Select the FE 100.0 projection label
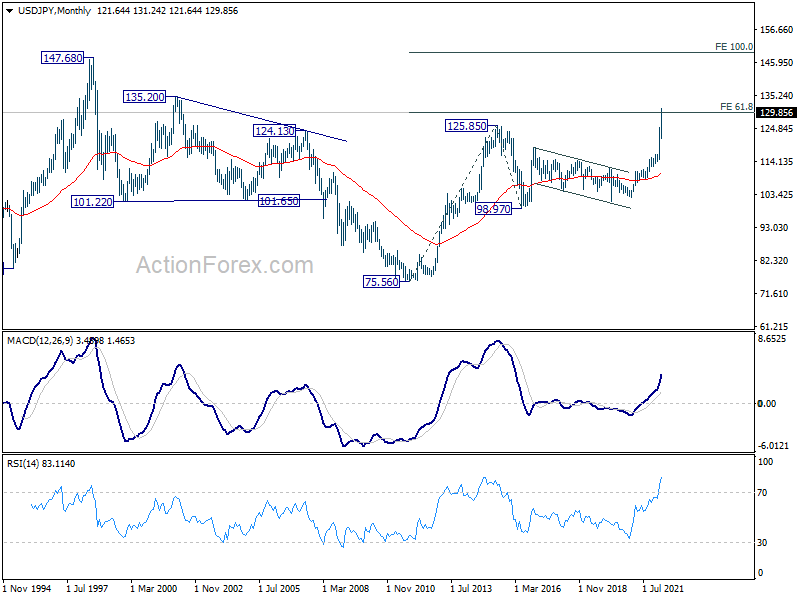 [734, 47]
